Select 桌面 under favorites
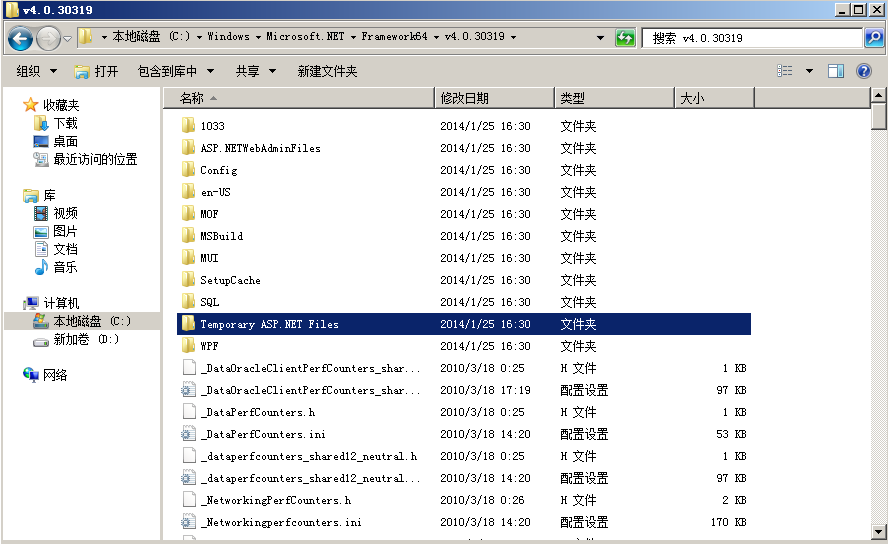This screenshot has width=888, height=544. pyautogui.click(x=65, y=141)
